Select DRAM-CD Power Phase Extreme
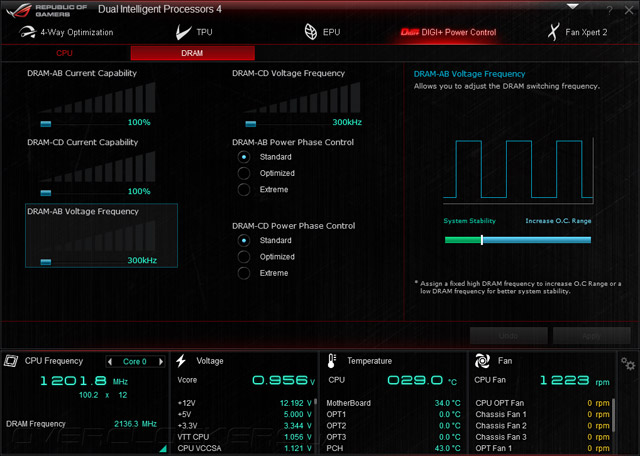640x456 pixels. click(x=244, y=273)
